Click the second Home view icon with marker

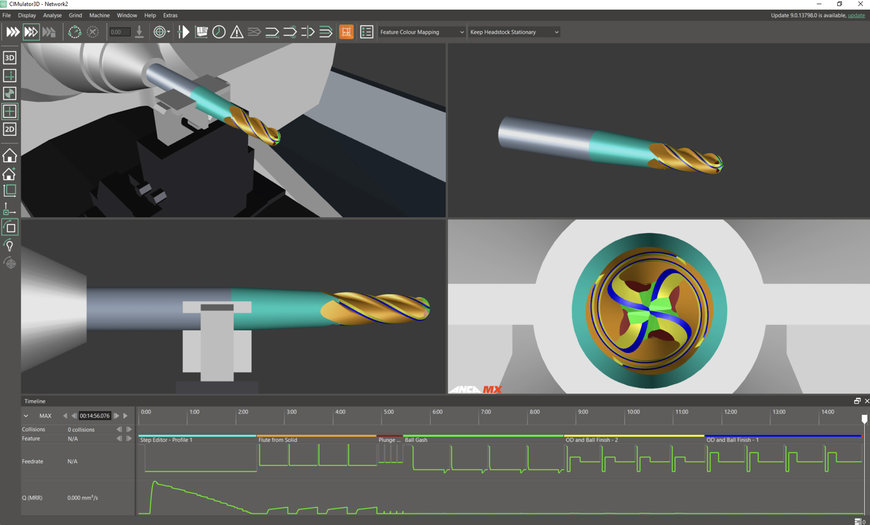point(9,174)
